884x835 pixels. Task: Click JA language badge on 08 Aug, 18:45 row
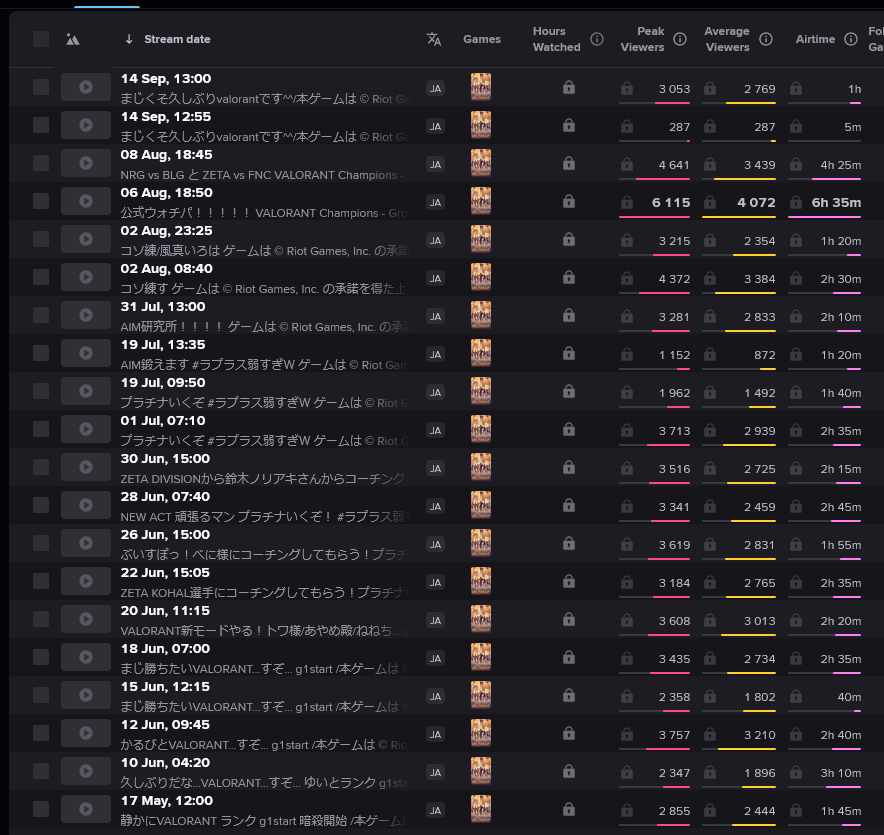coord(435,165)
